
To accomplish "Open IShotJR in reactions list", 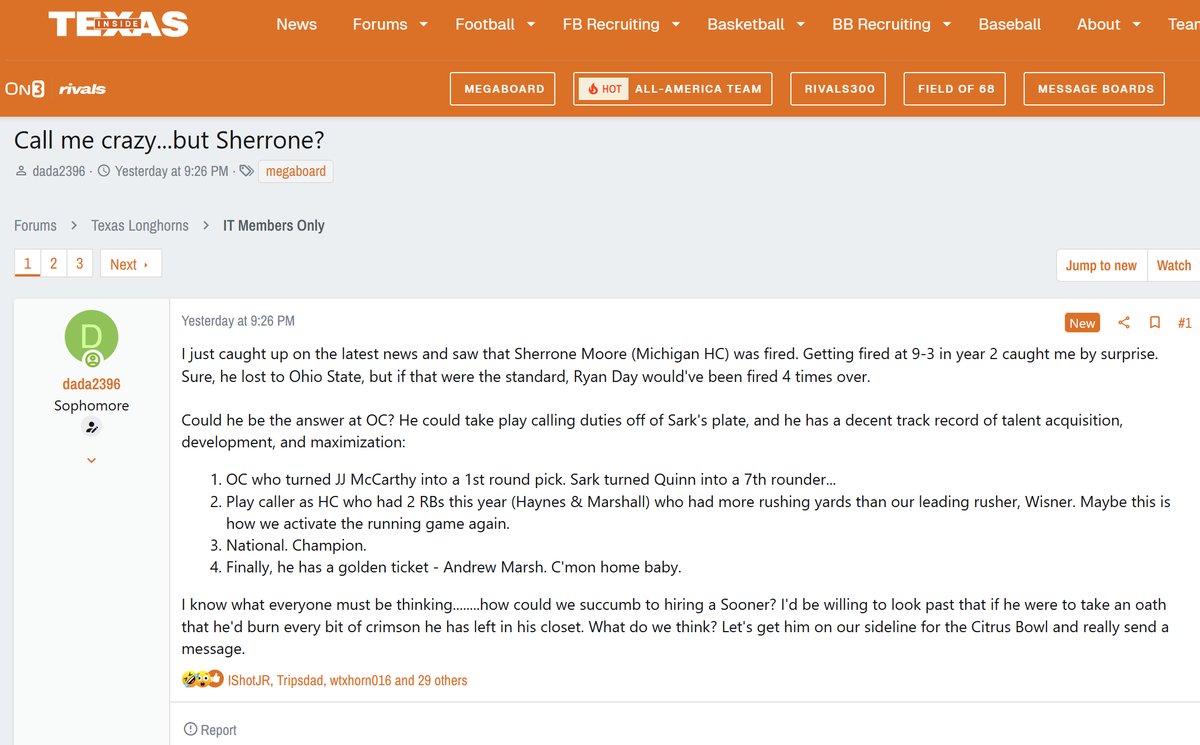I will click(251, 680).
